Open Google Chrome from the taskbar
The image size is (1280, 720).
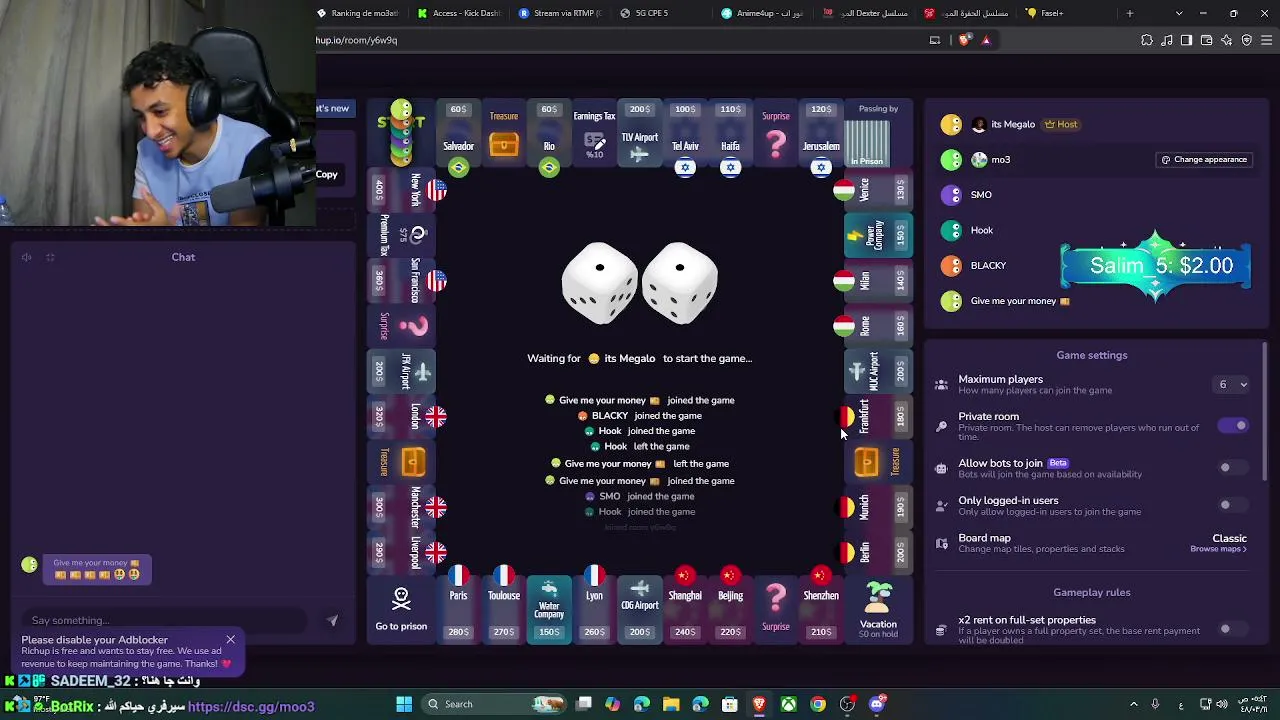pyautogui.click(x=818, y=704)
